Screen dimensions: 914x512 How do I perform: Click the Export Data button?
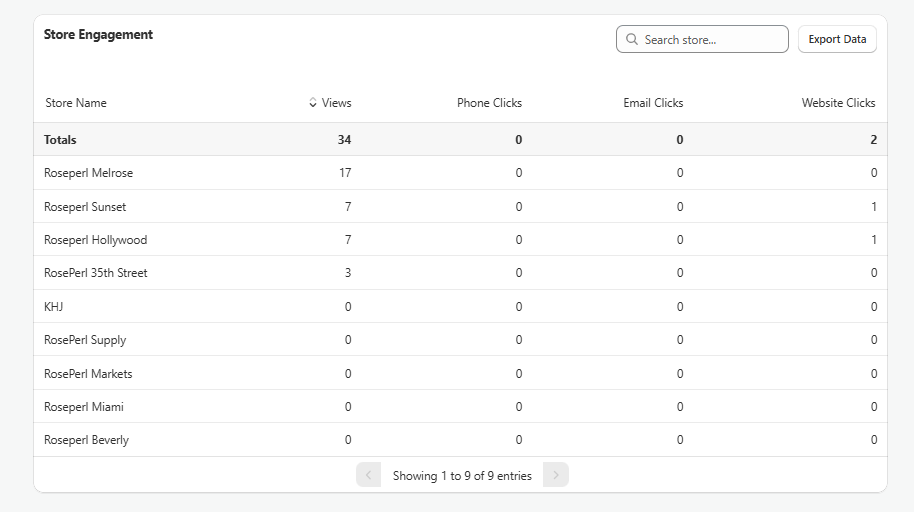point(837,40)
